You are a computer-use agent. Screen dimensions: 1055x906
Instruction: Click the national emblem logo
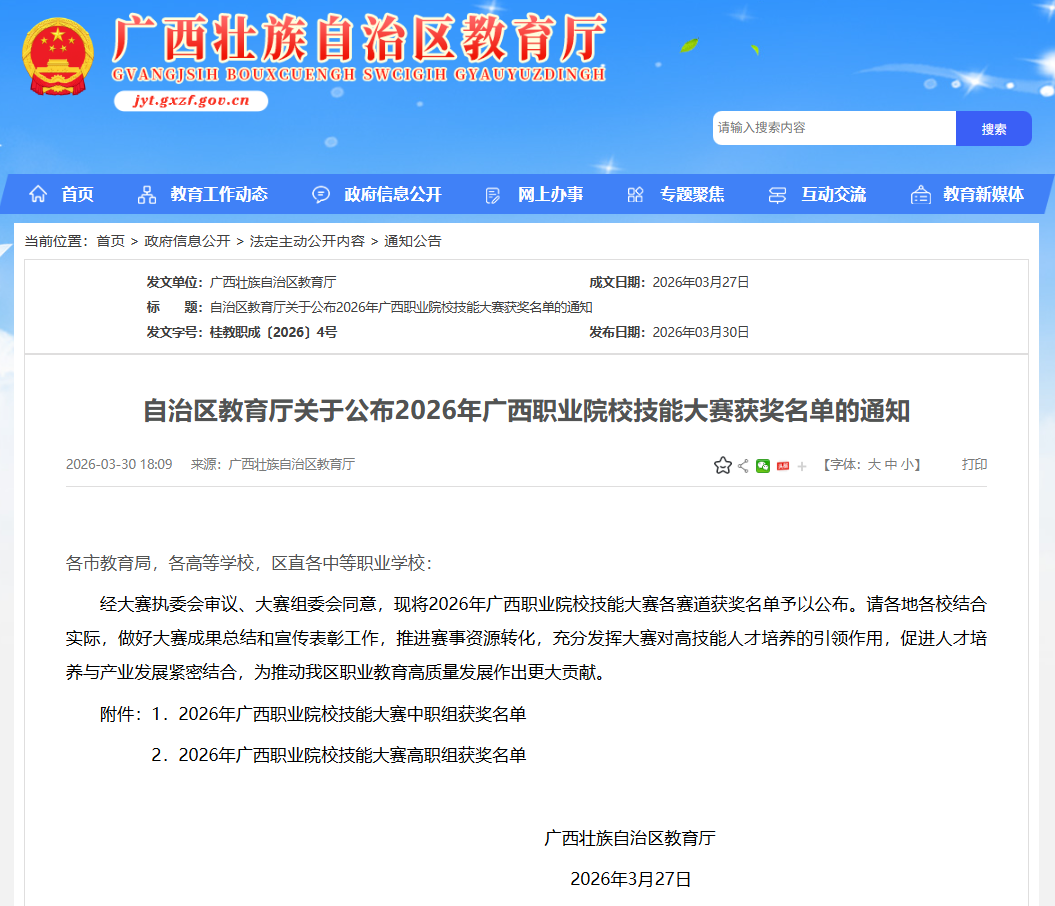[x=57, y=57]
